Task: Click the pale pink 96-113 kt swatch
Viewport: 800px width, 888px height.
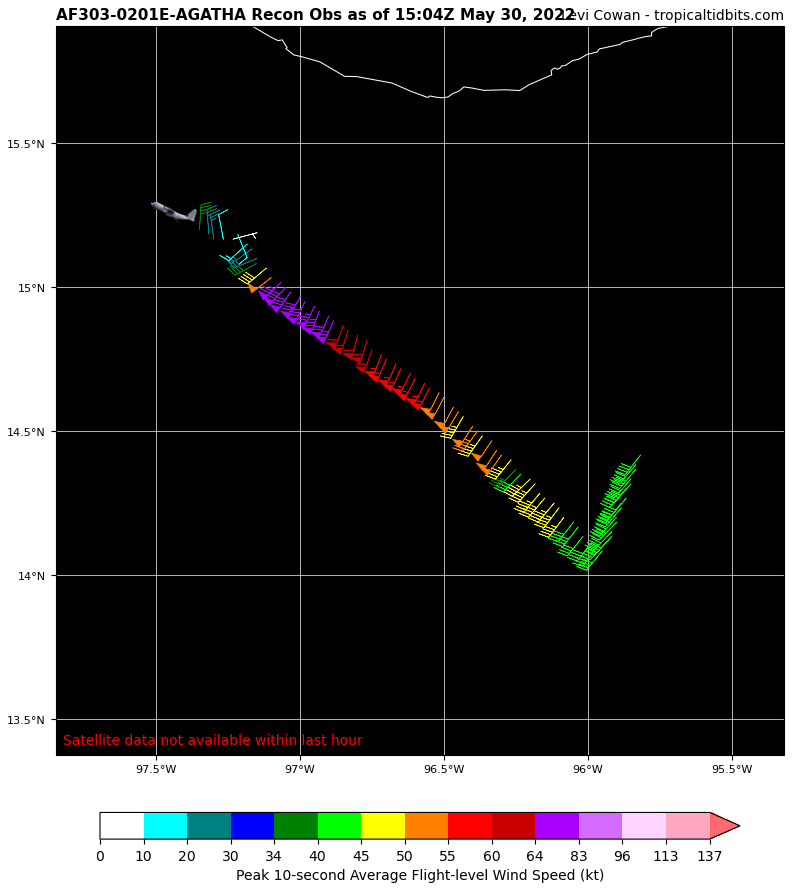Action: (x=644, y=825)
